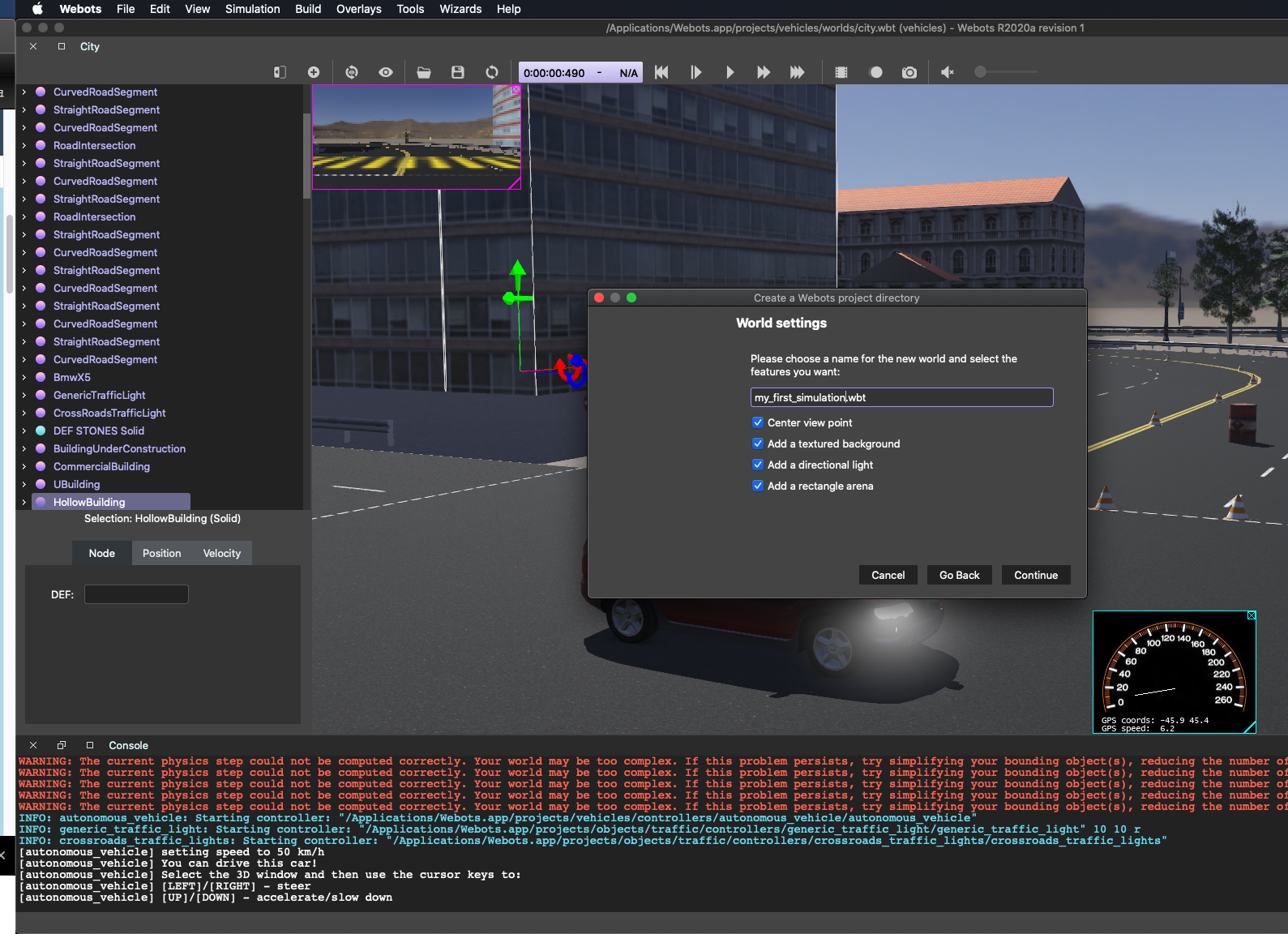
Task: Step the simulation one step forward
Action: pos(695,72)
